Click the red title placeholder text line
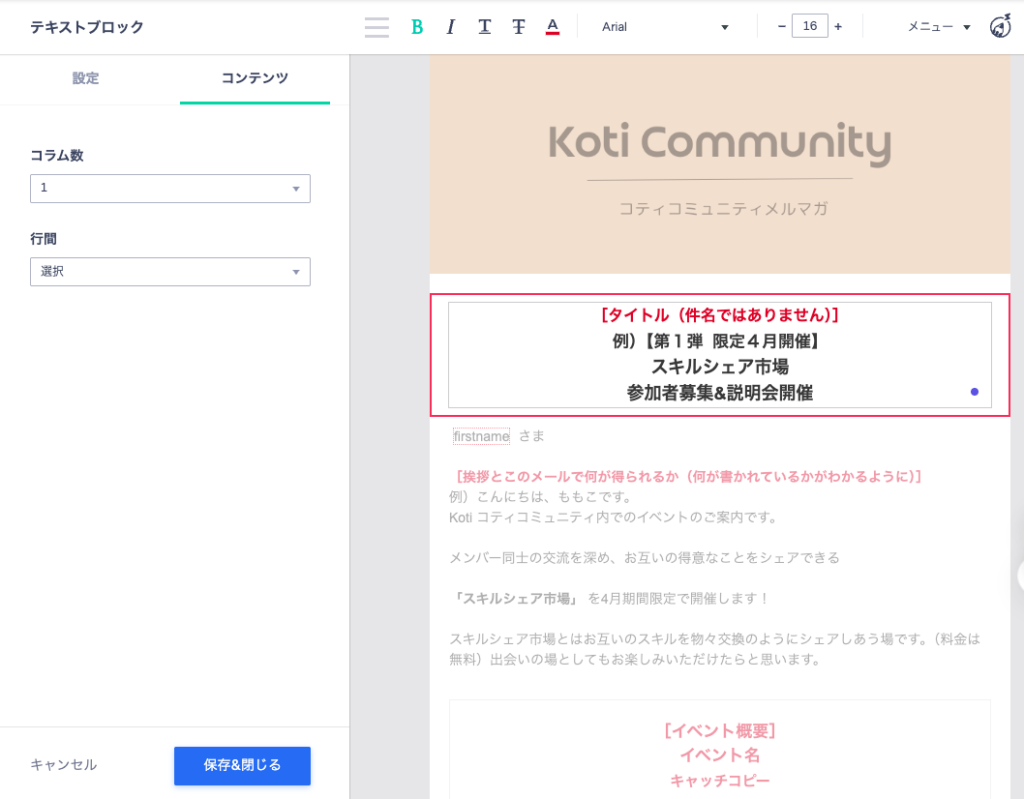This screenshot has width=1024, height=799. pos(720,316)
